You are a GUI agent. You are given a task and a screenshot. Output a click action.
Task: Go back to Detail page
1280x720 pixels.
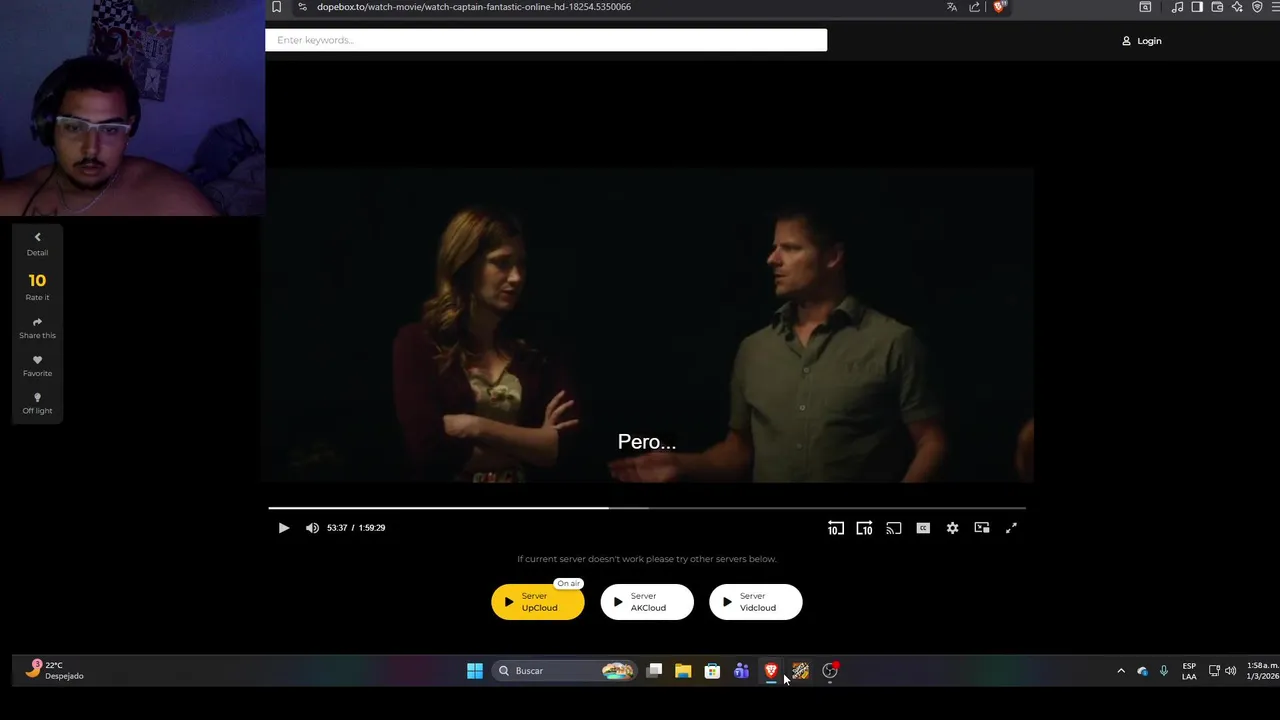coord(37,244)
